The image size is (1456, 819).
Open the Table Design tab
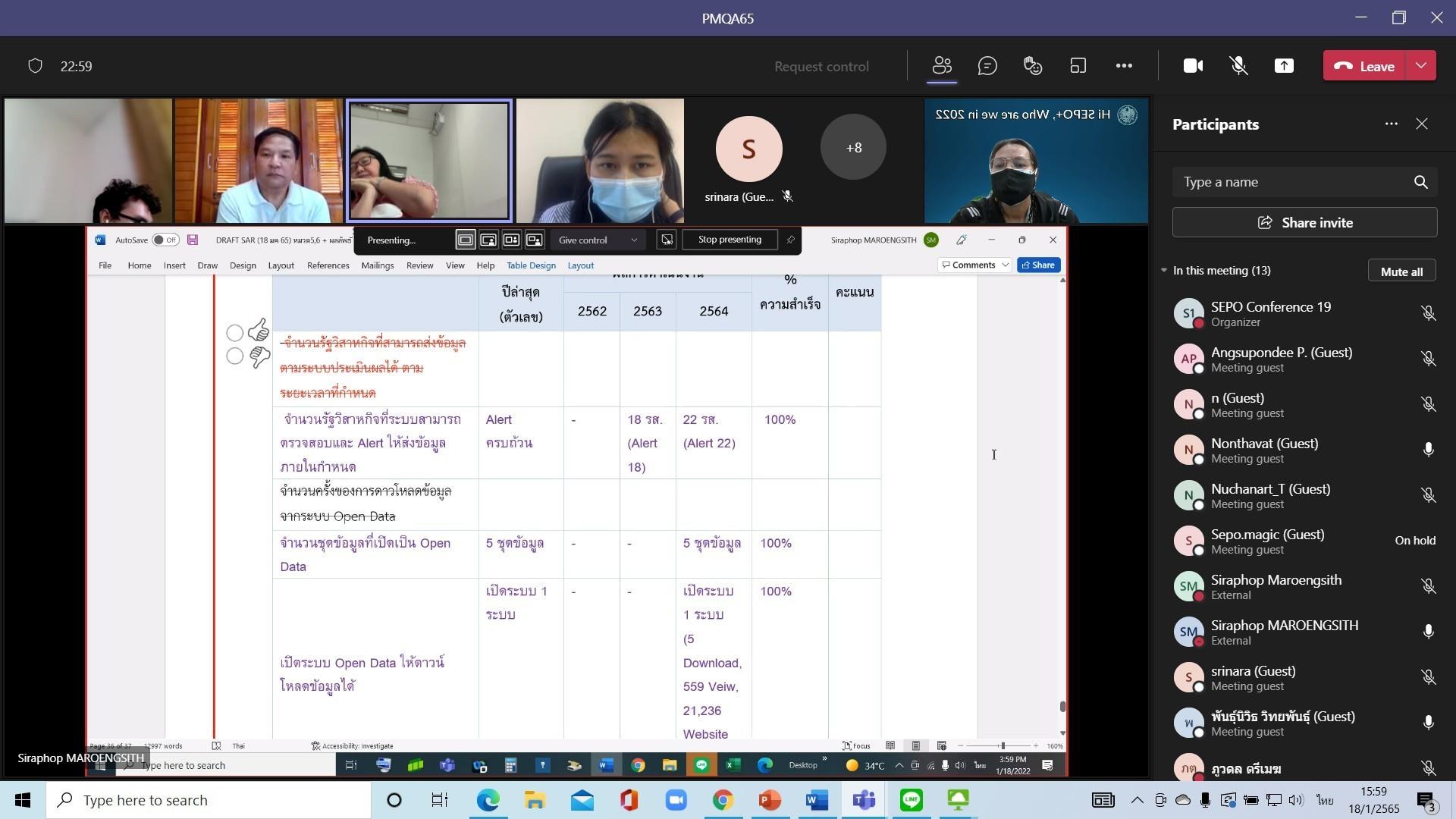531,265
